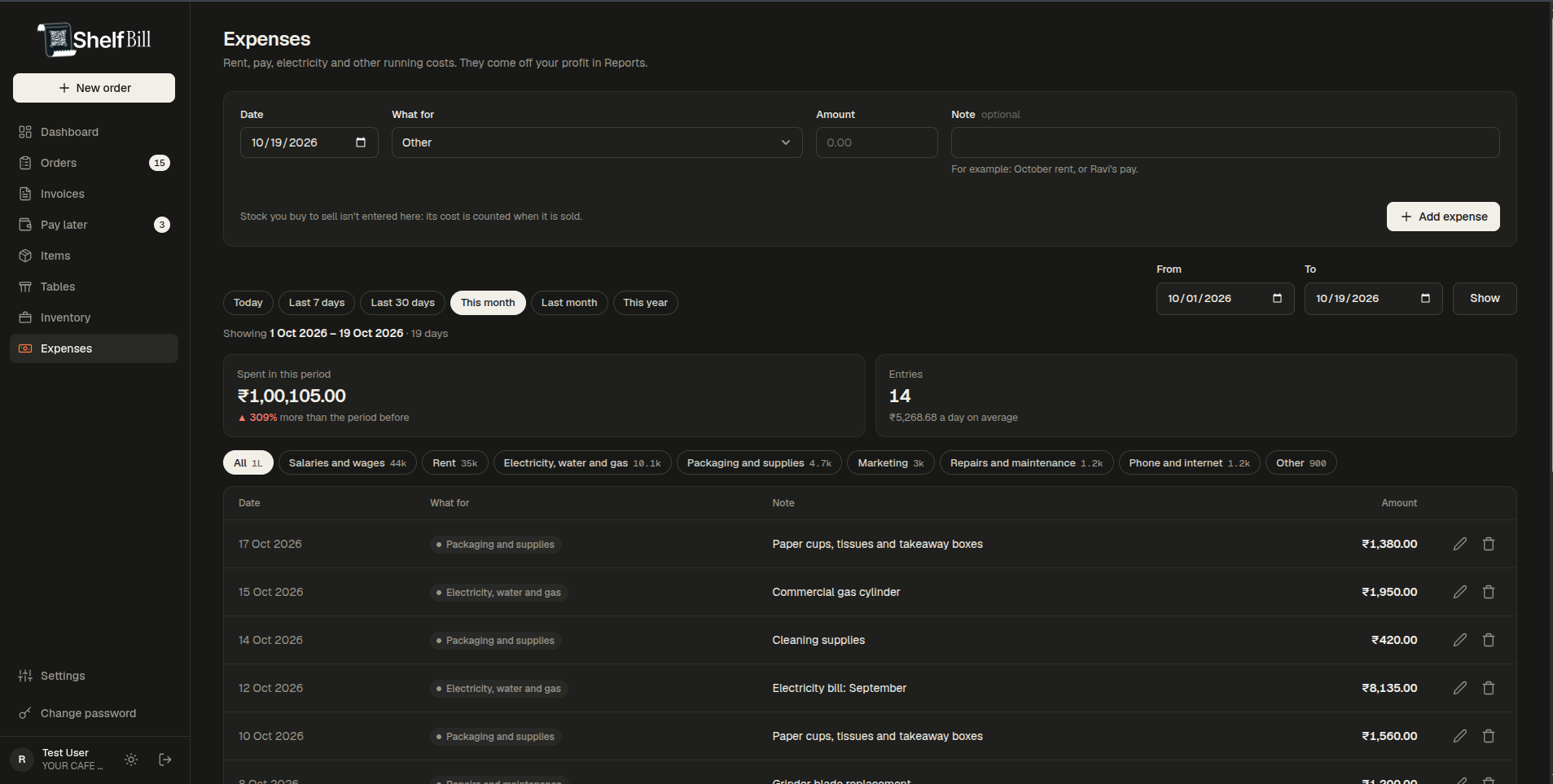
Task: Delete the Cleaning supplies expense
Action: [x=1489, y=640]
